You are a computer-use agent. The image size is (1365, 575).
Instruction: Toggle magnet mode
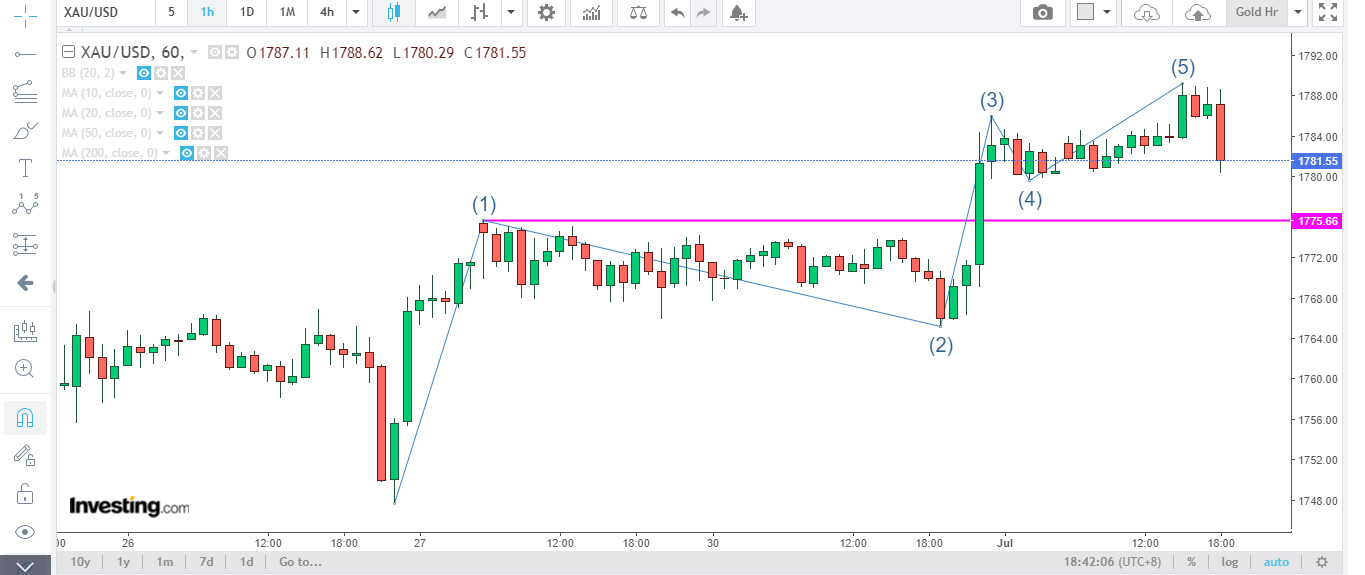tap(25, 417)
